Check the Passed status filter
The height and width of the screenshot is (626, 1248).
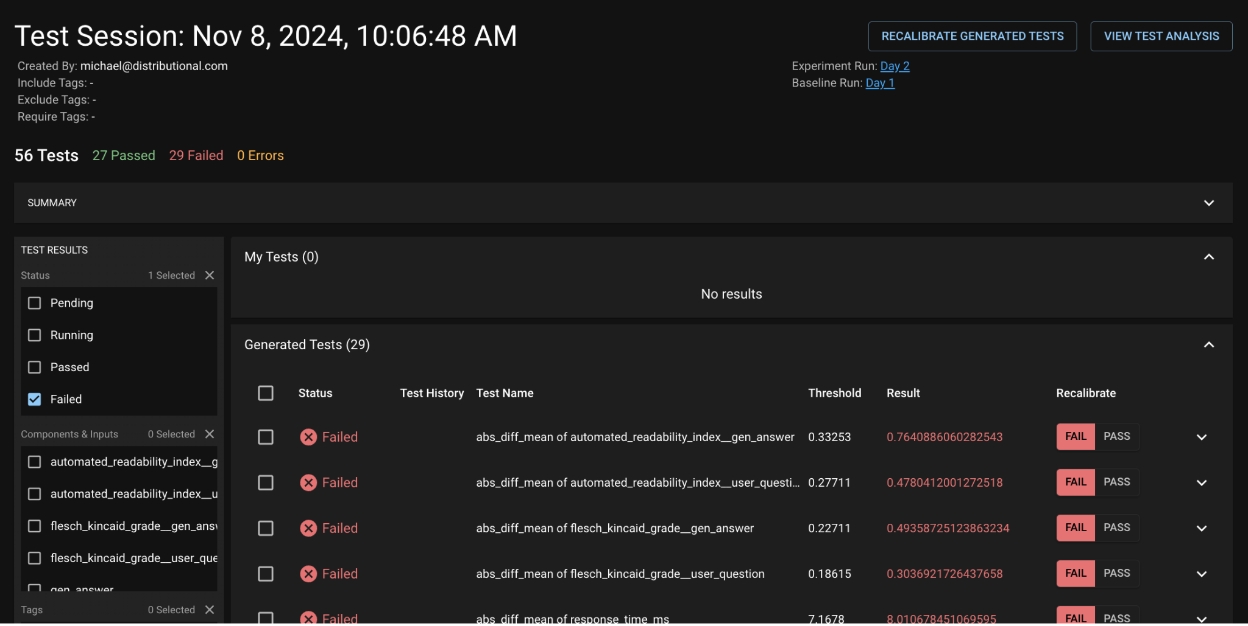(35, 367)
